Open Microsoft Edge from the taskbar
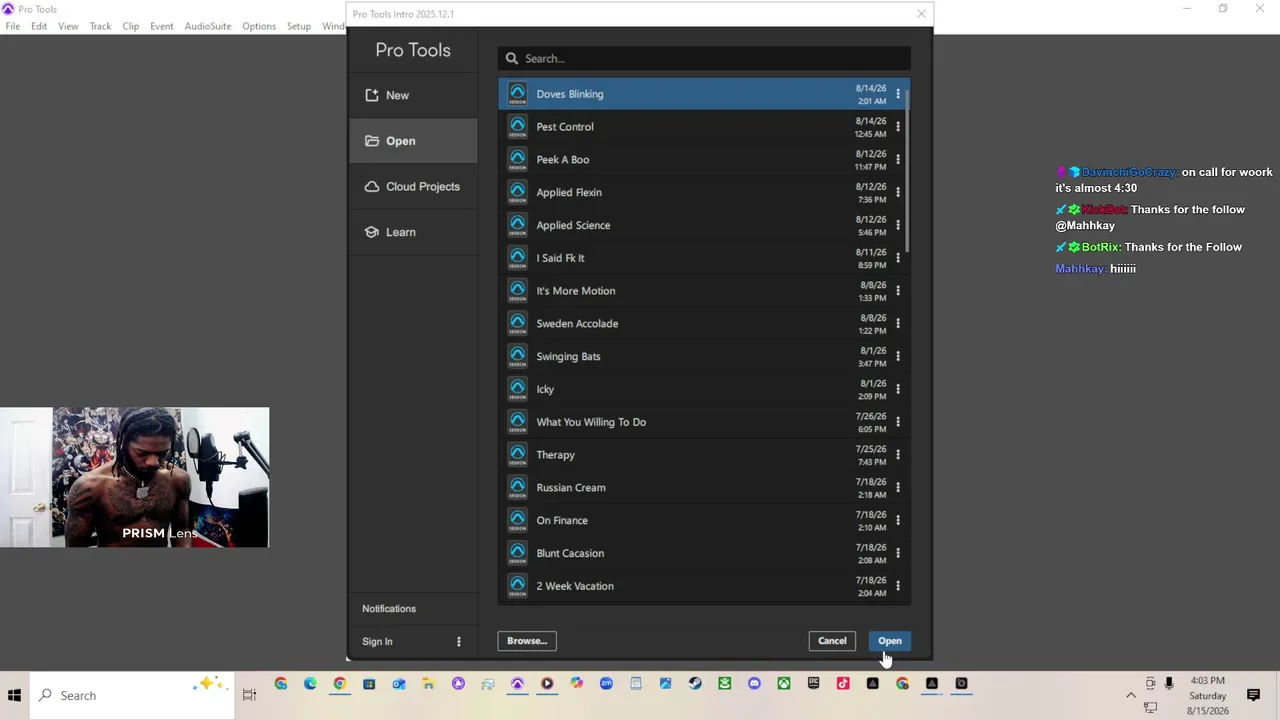Viewport: 1280px width, 720px height. pyautogui.click(x=310, y=684)
